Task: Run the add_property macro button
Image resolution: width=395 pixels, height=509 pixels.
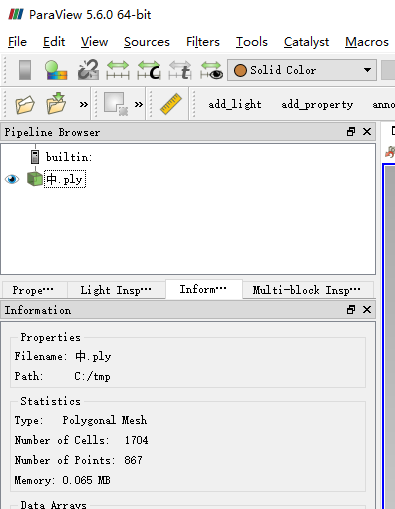Action: coord(317,104)
